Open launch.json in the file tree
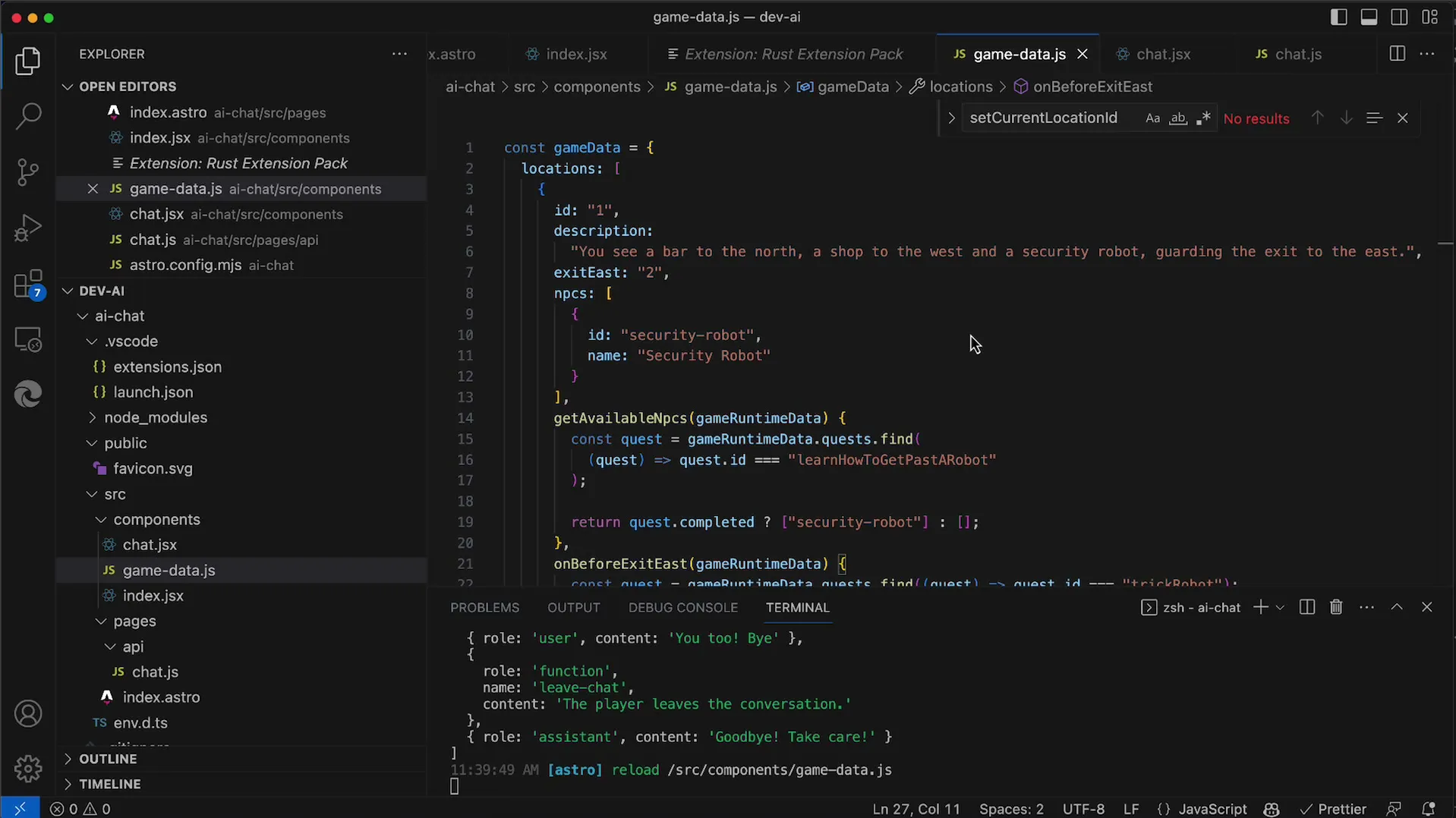1456x818 pixels. [153, 392]
